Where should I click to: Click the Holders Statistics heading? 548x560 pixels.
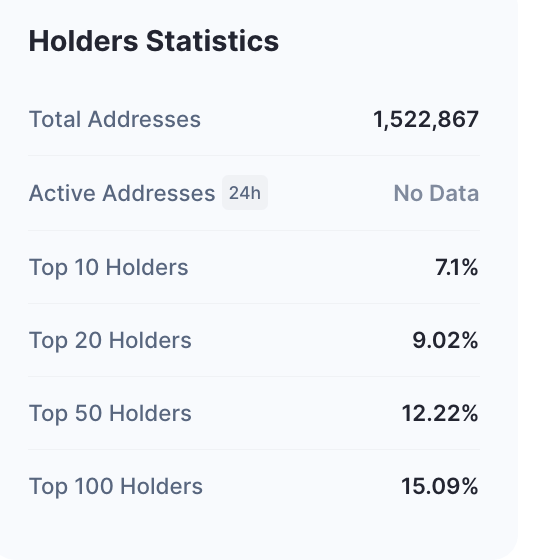(154, 41)
